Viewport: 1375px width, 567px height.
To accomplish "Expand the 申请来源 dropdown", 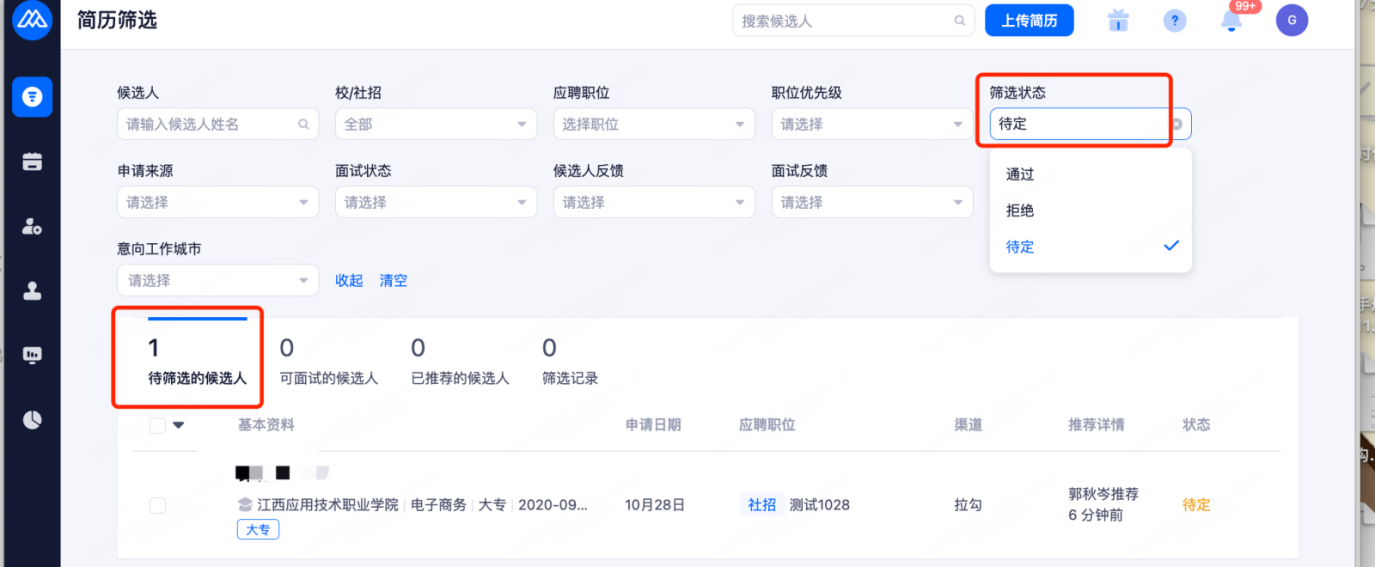I will tap(217, 202).
